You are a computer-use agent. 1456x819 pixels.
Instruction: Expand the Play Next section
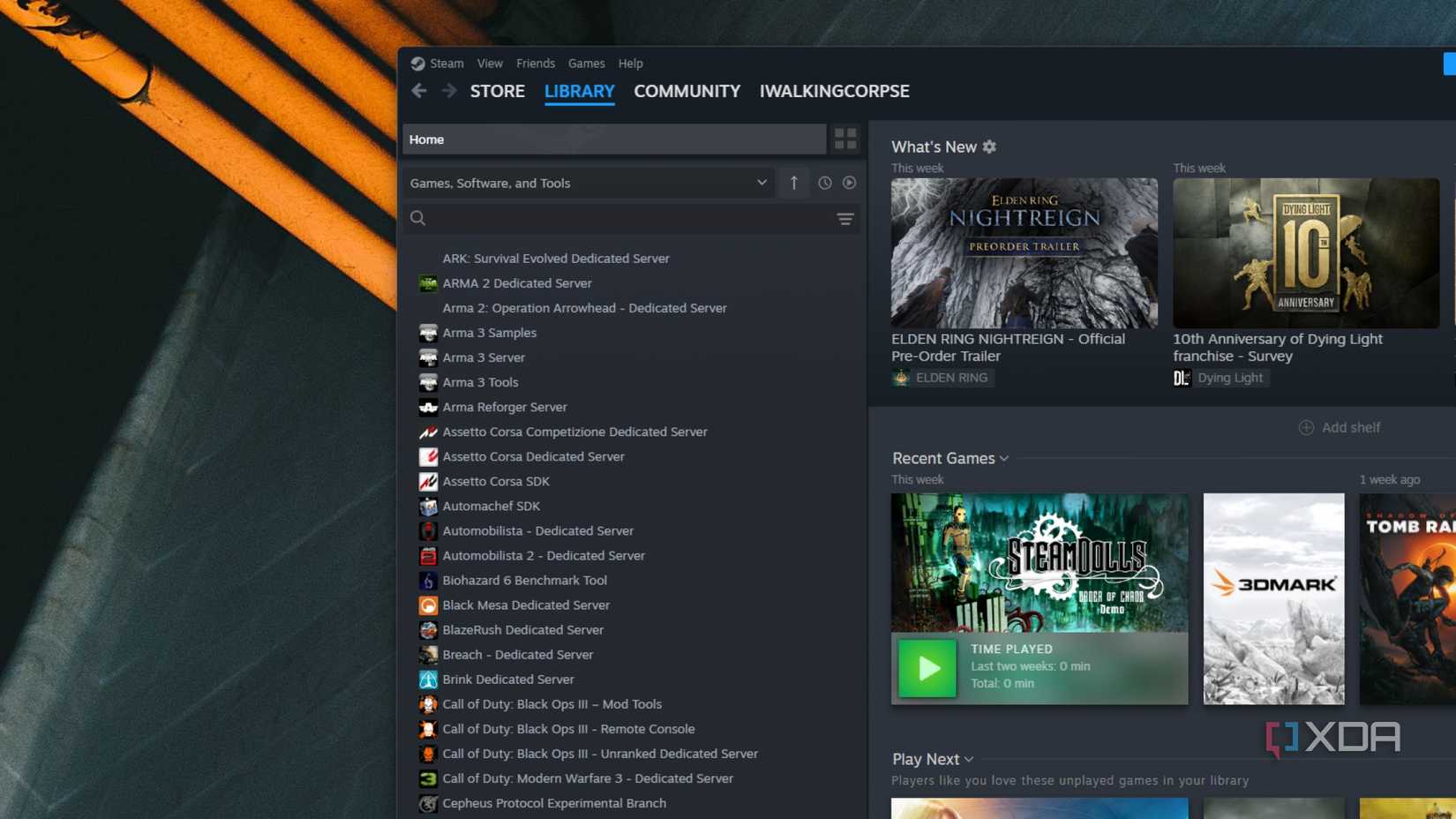tap(968, 759)
